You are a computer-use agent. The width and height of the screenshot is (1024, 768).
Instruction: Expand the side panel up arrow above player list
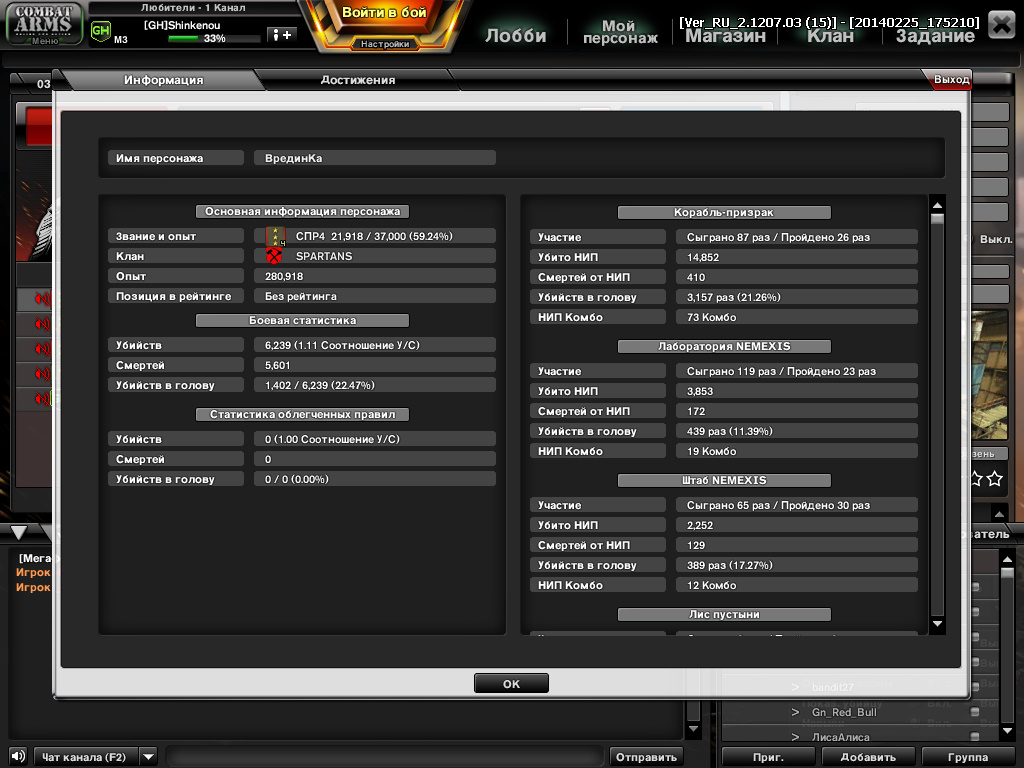coord(999,513)
